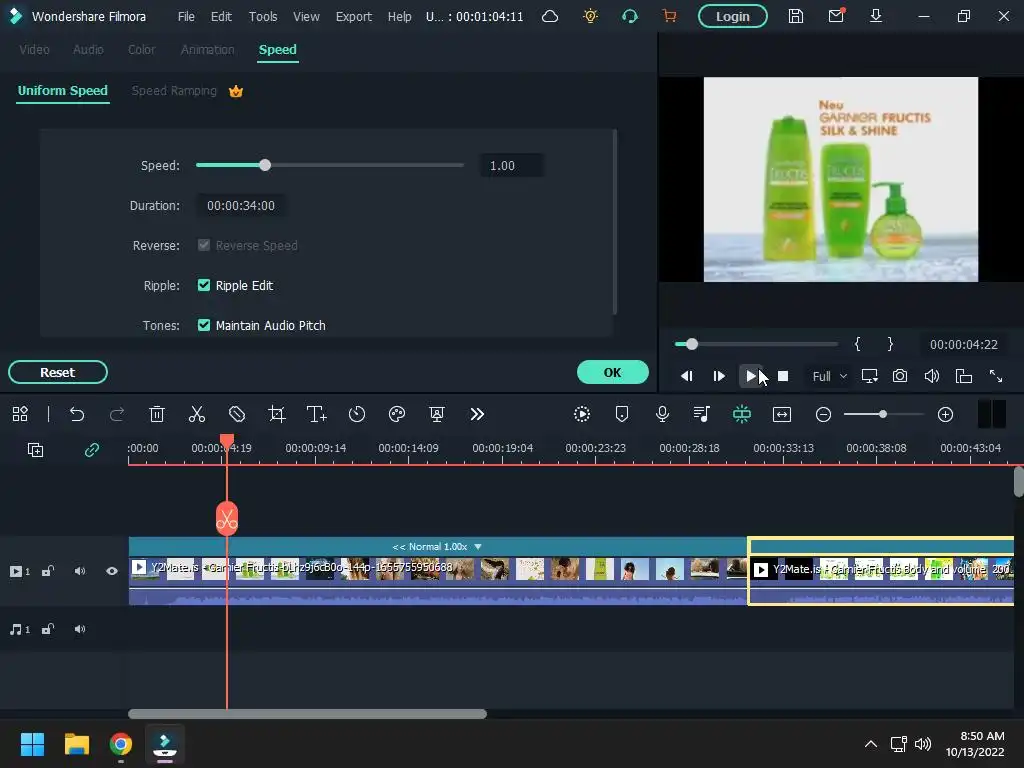The width and height of the screenshot is (1024, 768).
Task: Open the shopping cart icon
Action: pyautogui.click(x=669, y=16)
